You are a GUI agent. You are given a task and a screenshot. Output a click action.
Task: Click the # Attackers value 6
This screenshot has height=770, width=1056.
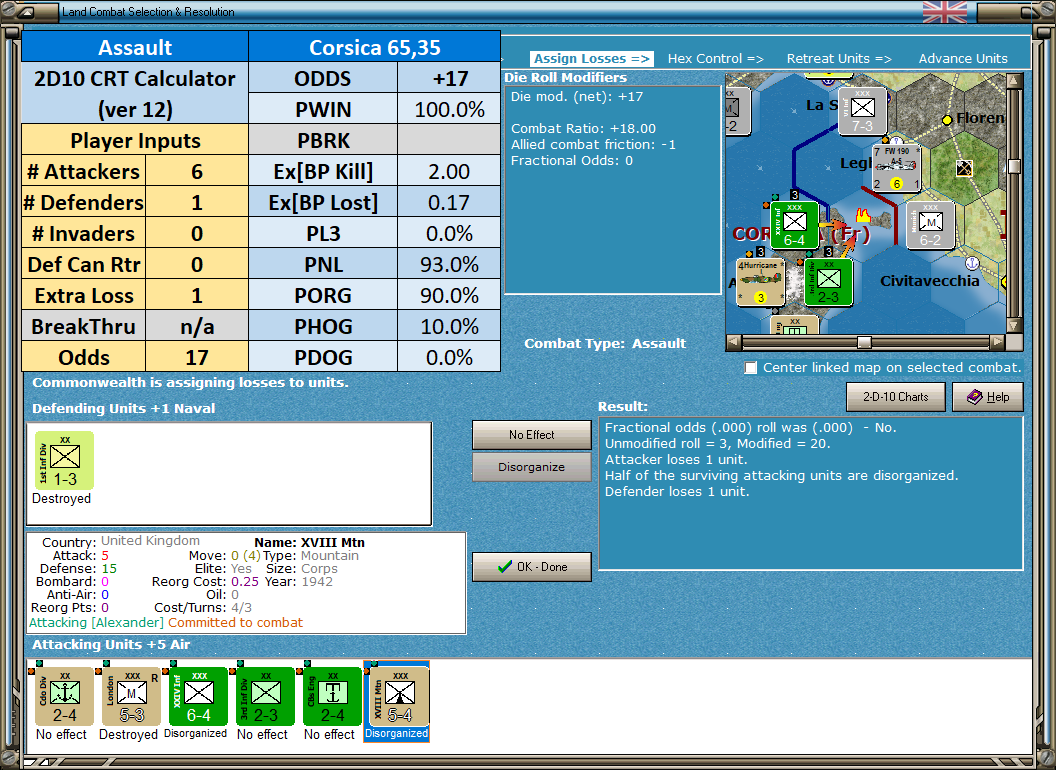pyautogui.click(x=197, y=172)
